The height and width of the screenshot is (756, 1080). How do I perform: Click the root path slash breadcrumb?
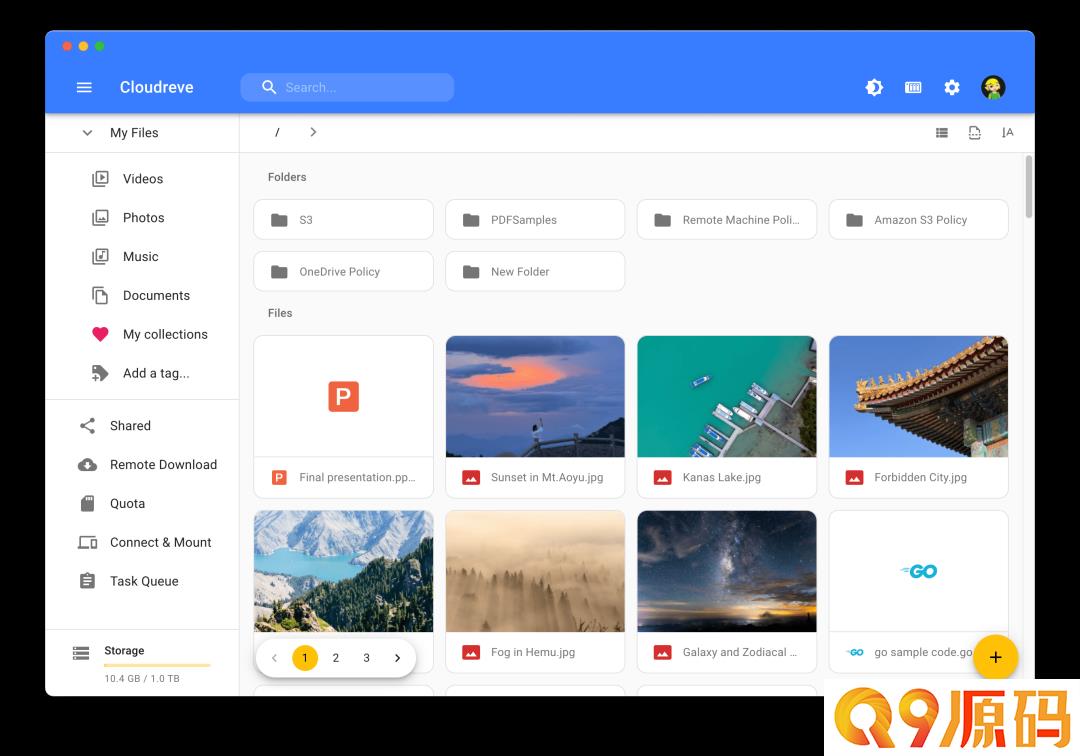(277, 132)
